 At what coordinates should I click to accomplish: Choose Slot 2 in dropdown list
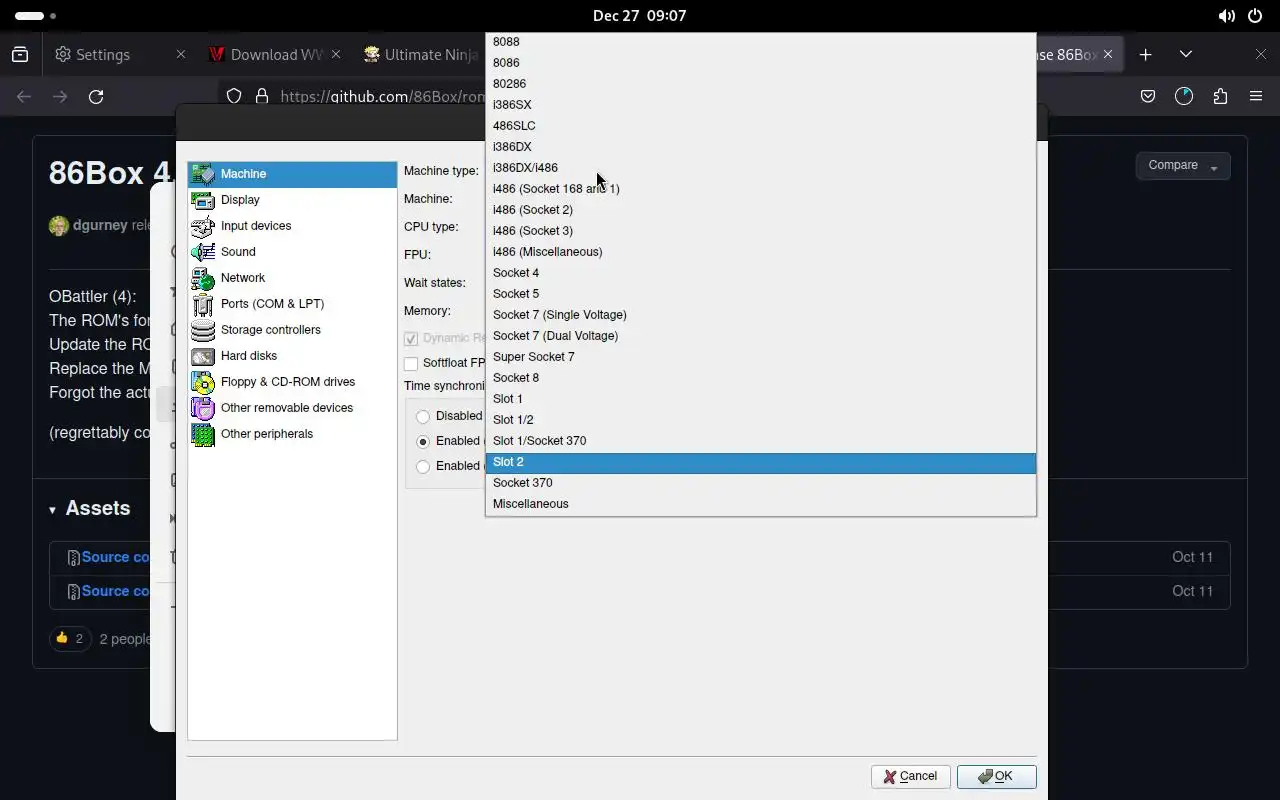pos(760,462)
